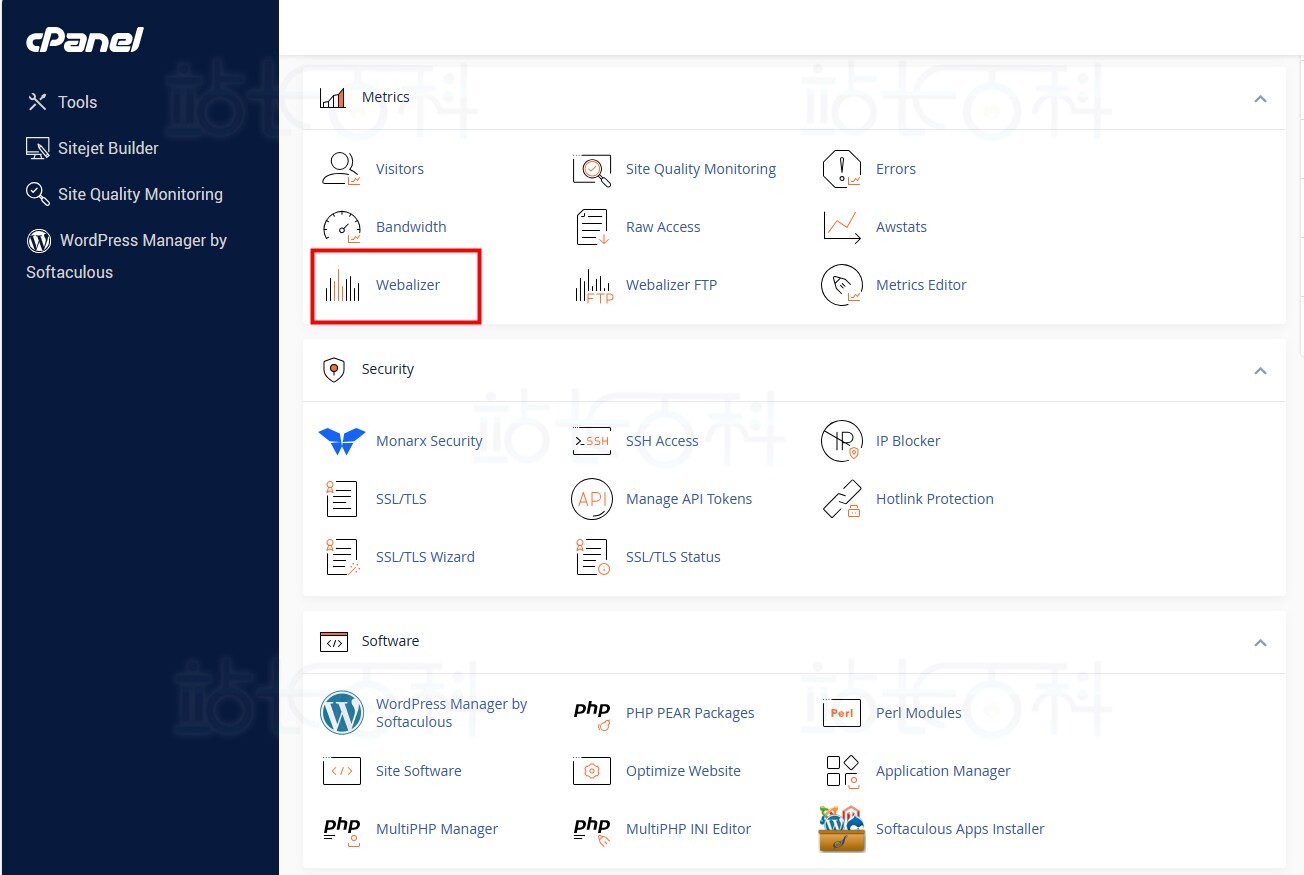The width and height of the screenshot is (1304, 875).
Task: Open the MultiPHP INI Editor link
Action: (x=688, y=829)
